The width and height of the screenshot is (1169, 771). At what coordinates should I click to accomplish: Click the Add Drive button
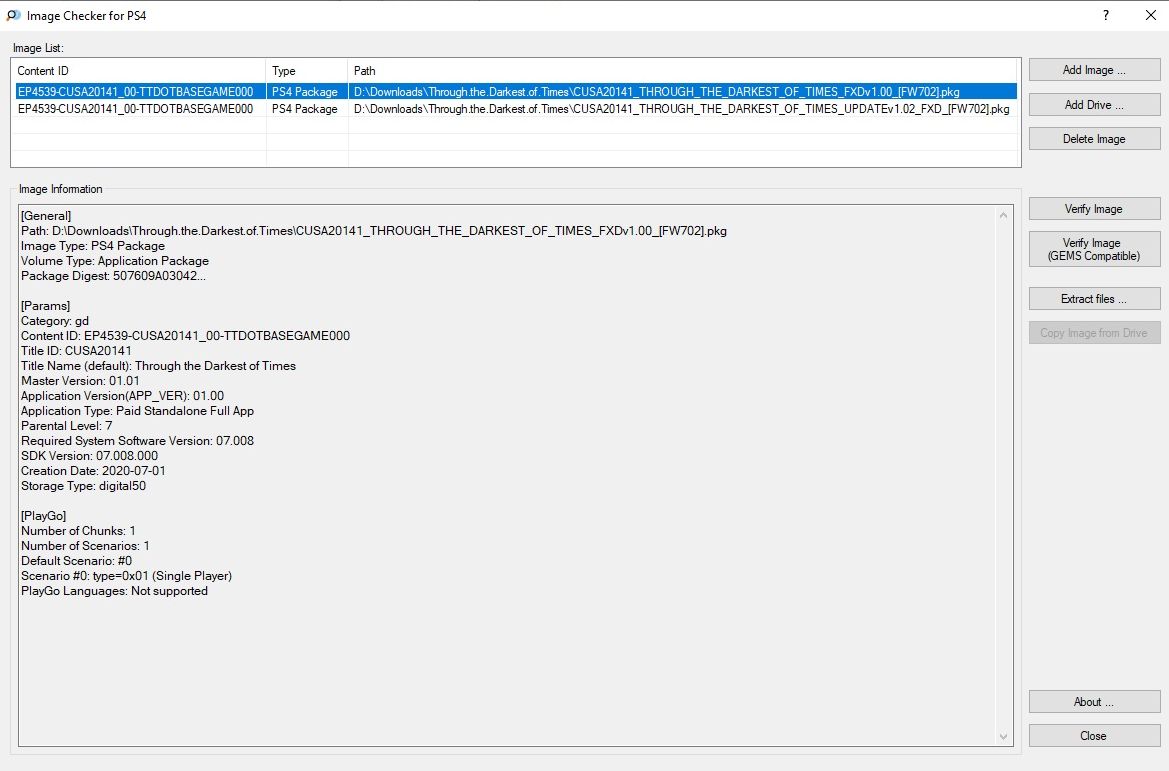coord(1094,104)
